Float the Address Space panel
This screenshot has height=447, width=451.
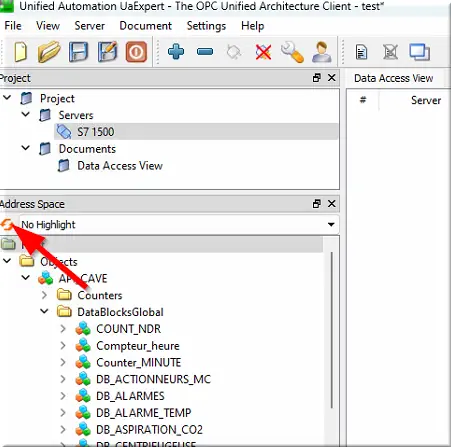(x=317, y=204)
